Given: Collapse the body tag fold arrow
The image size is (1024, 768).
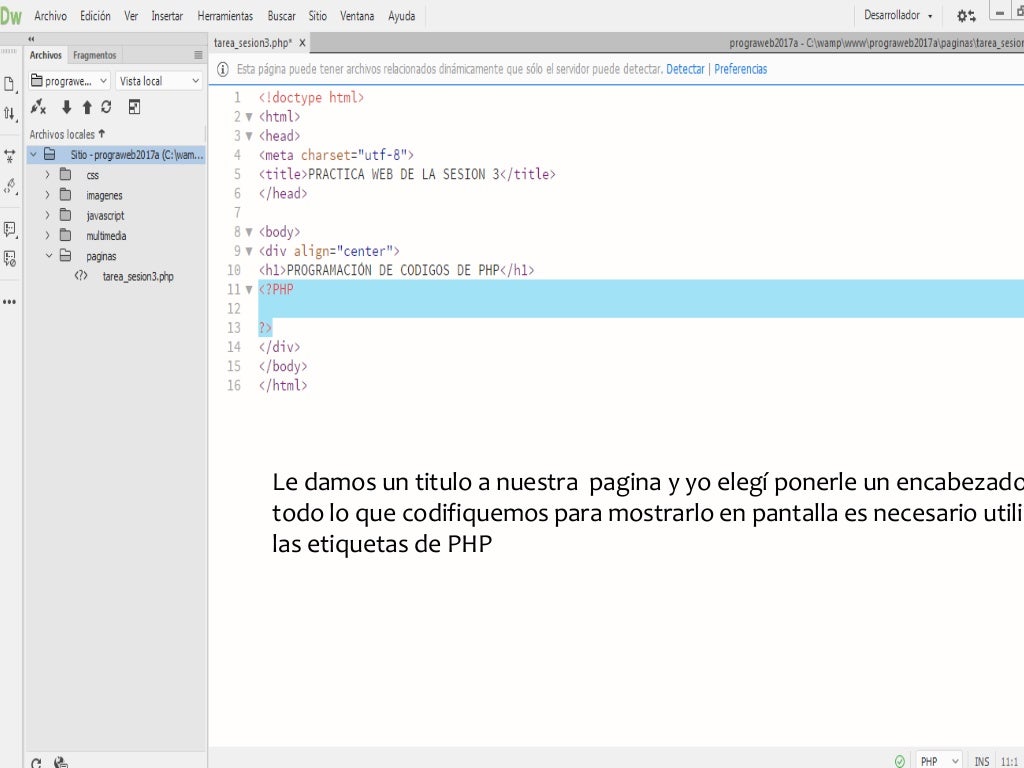Looking at the screenshot, I should [249, 232].
